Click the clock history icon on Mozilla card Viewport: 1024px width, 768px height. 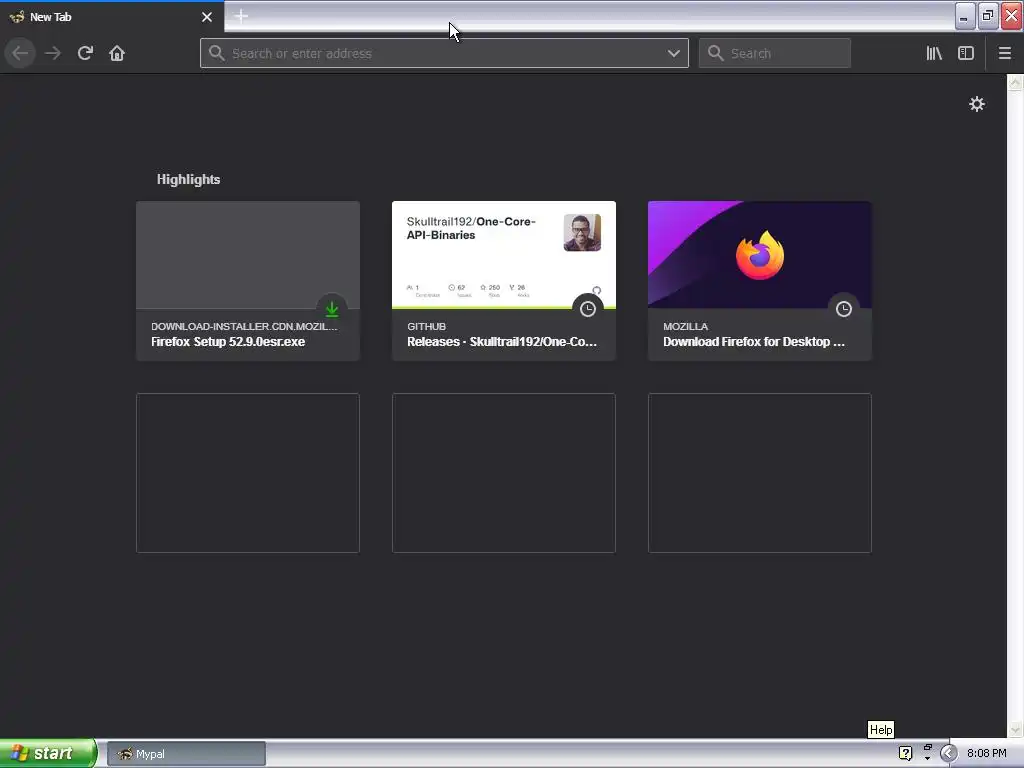(844, 309)
